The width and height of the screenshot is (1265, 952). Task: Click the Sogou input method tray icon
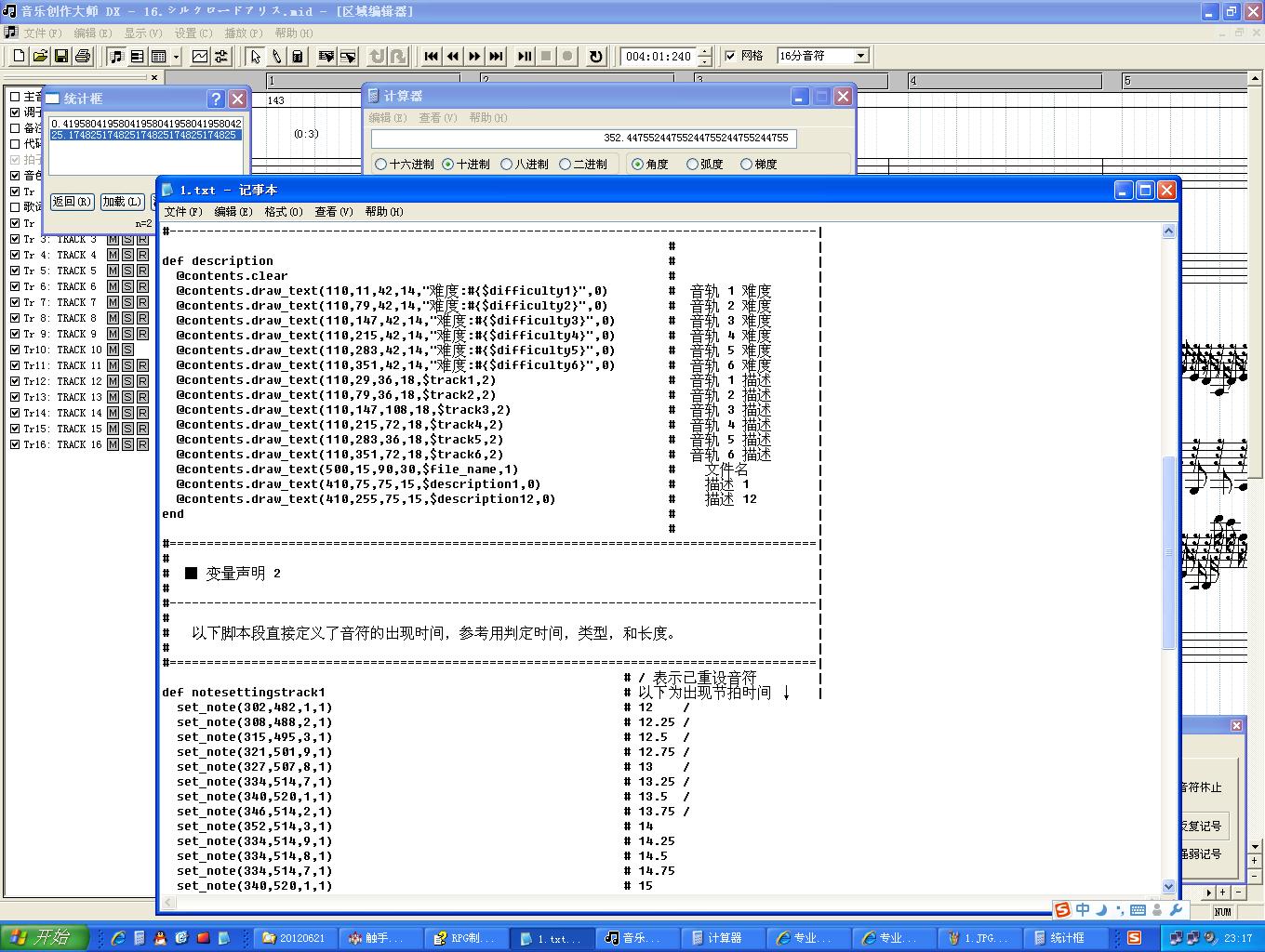pyautogui.click(x=1134, y=938)
